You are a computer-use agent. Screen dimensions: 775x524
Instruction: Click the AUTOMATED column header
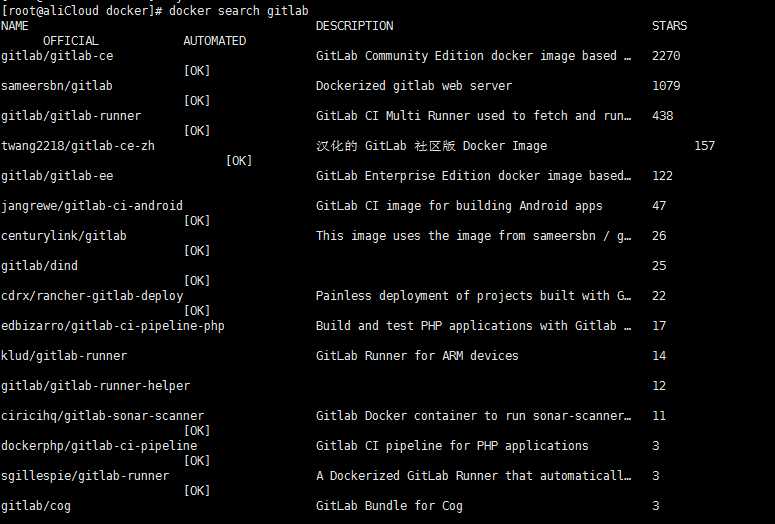(x=215, y=41)
